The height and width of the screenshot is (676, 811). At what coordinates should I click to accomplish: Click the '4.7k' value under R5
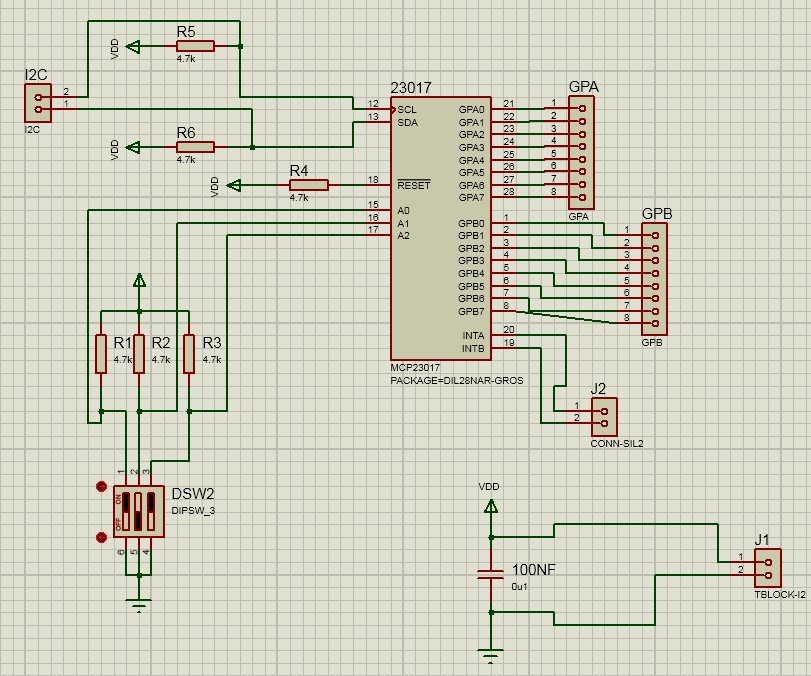coord(186,59)
